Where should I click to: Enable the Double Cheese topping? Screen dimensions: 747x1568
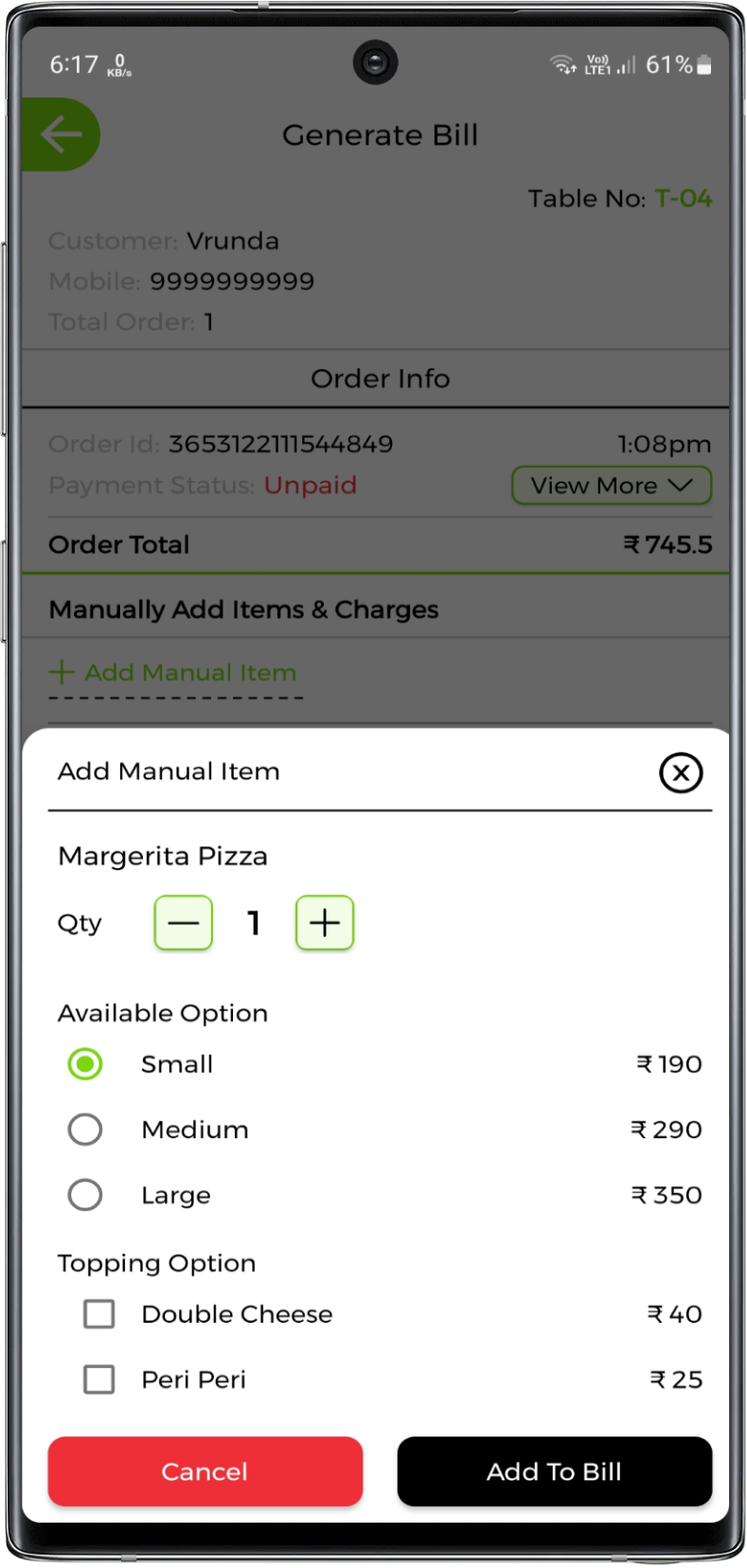[x=99, y=1314]
